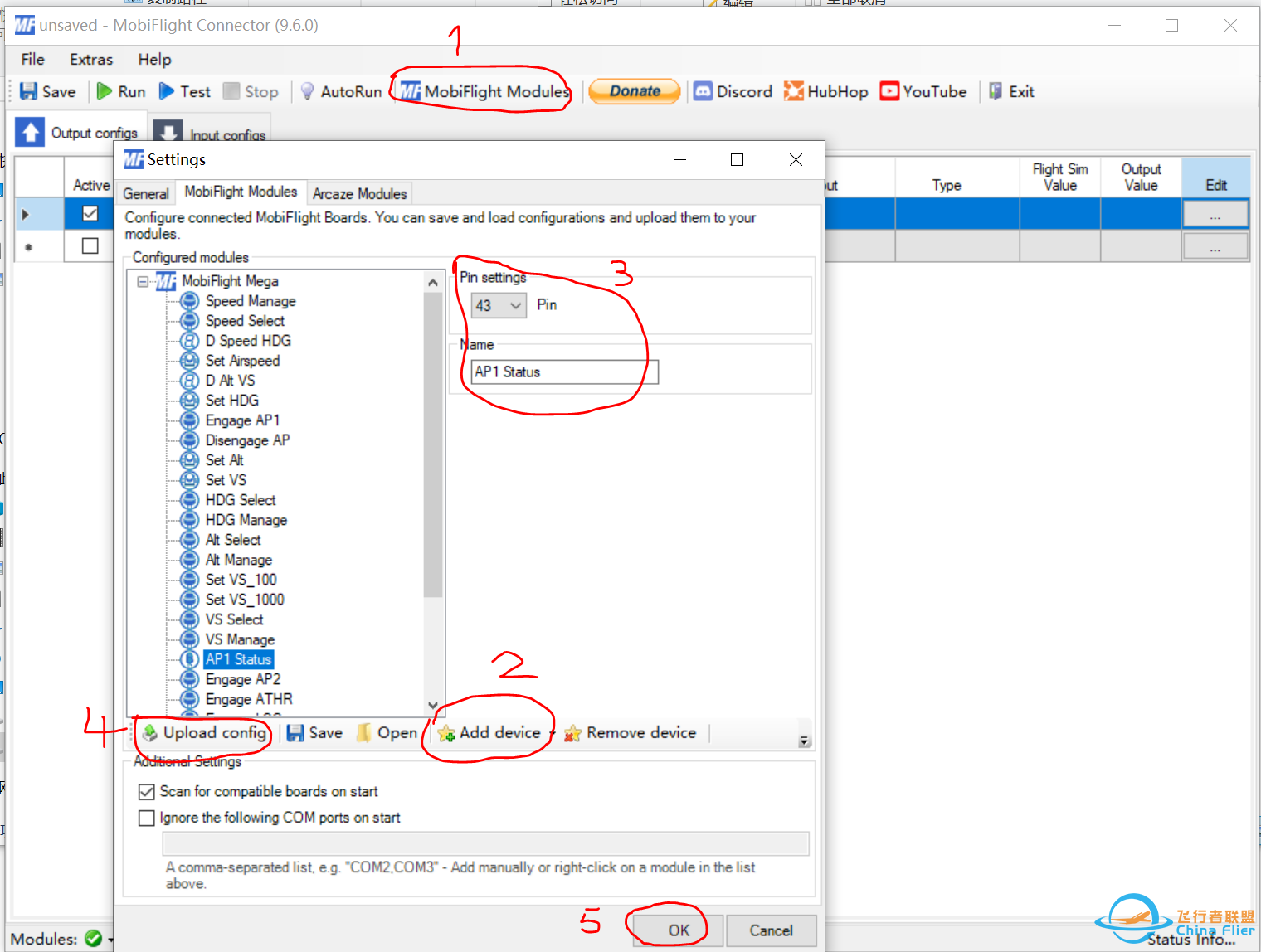Image resolution: width=1261 pixels, height=952 pixels.
Task: Select Set VS device icon
Action: click(190, 480)
